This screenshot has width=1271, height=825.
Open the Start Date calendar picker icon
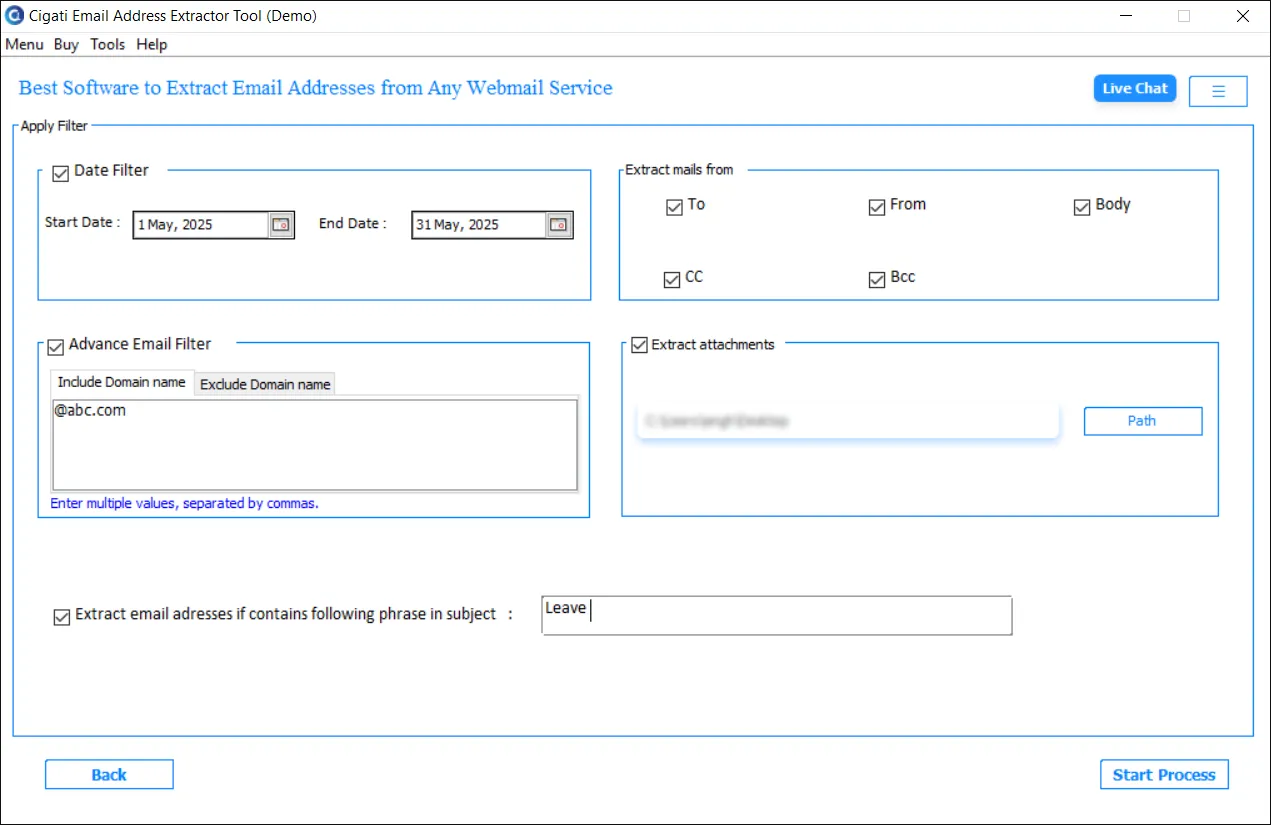281,225
